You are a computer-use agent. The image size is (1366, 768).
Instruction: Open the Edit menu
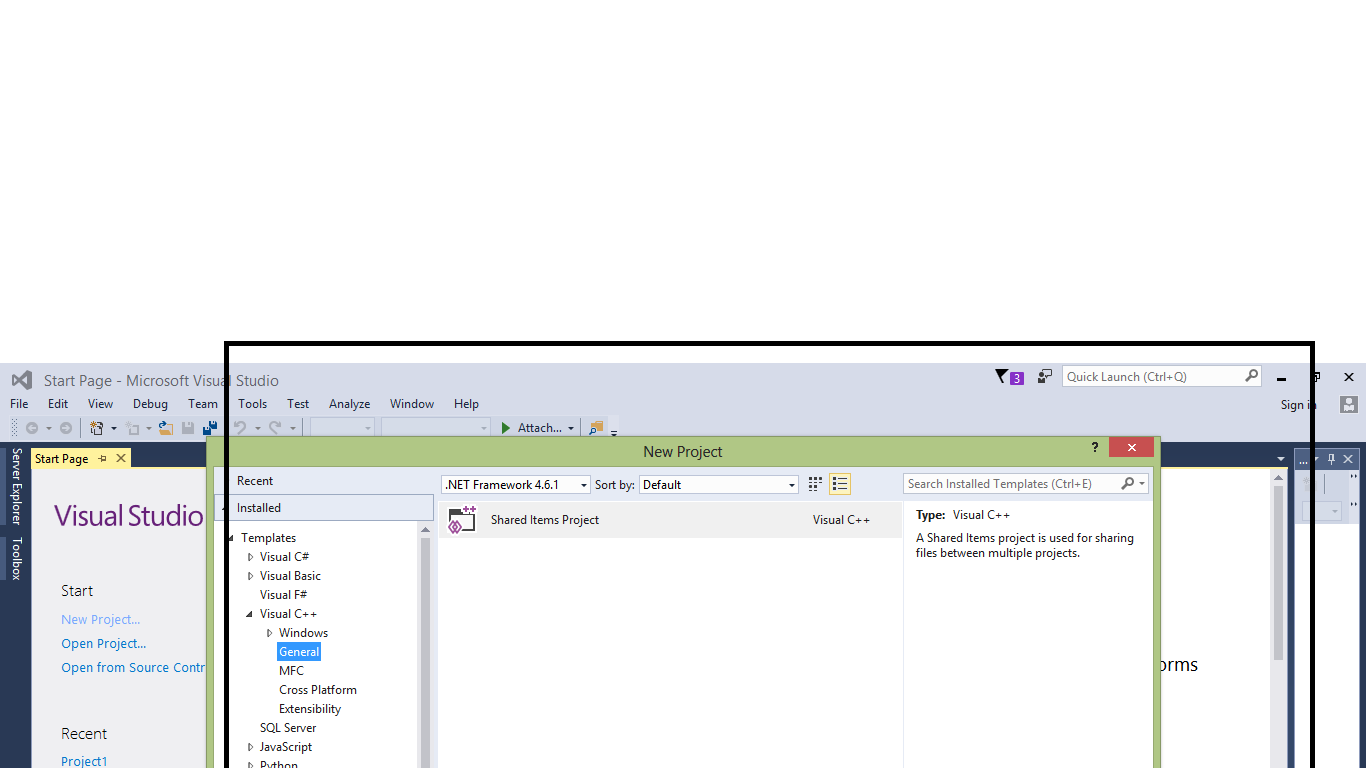[x=58, y=404]
